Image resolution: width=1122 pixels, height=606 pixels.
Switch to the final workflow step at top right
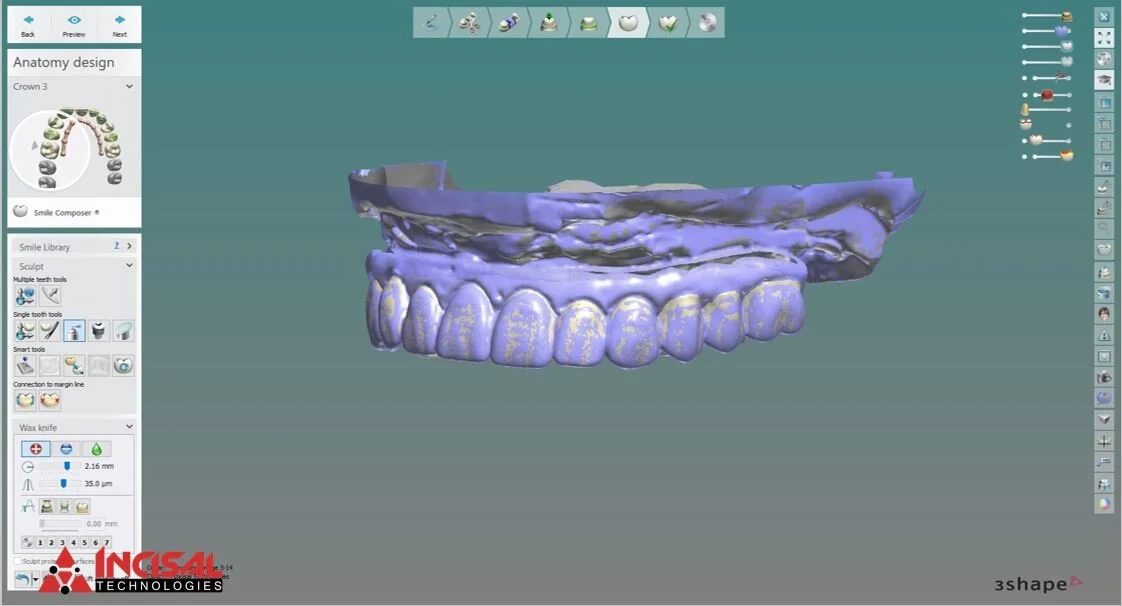pyautogui.click(x=707, y=22)
